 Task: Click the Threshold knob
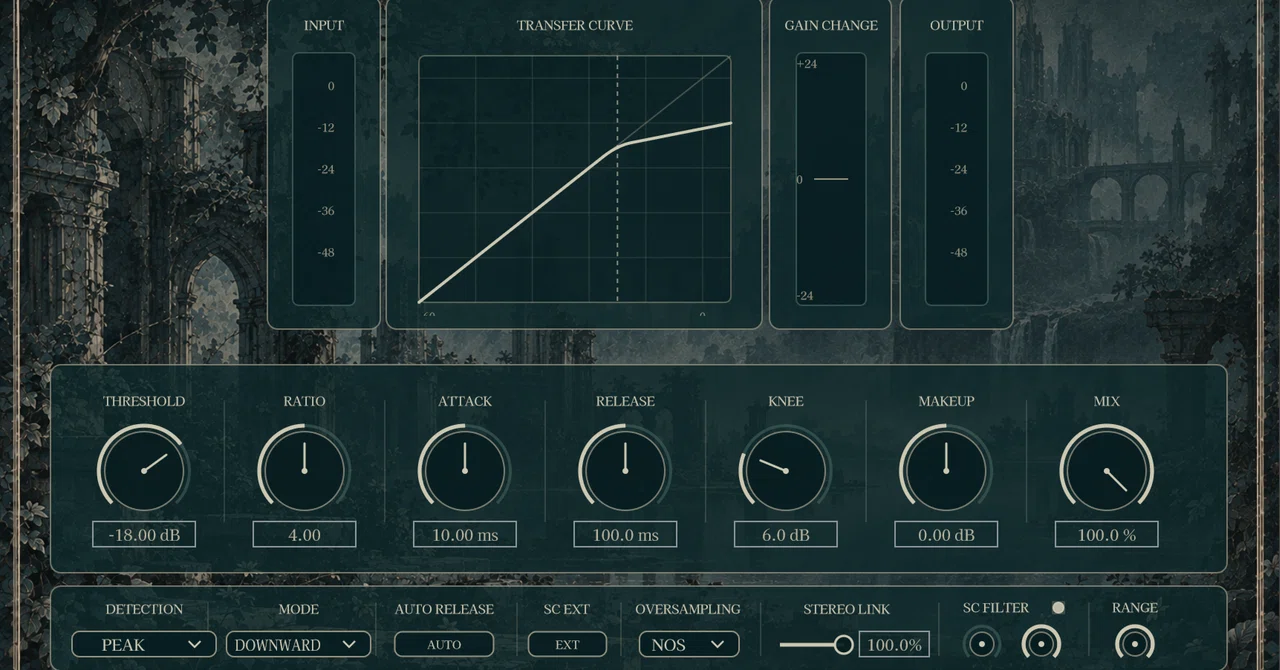(x=143, y=470)
